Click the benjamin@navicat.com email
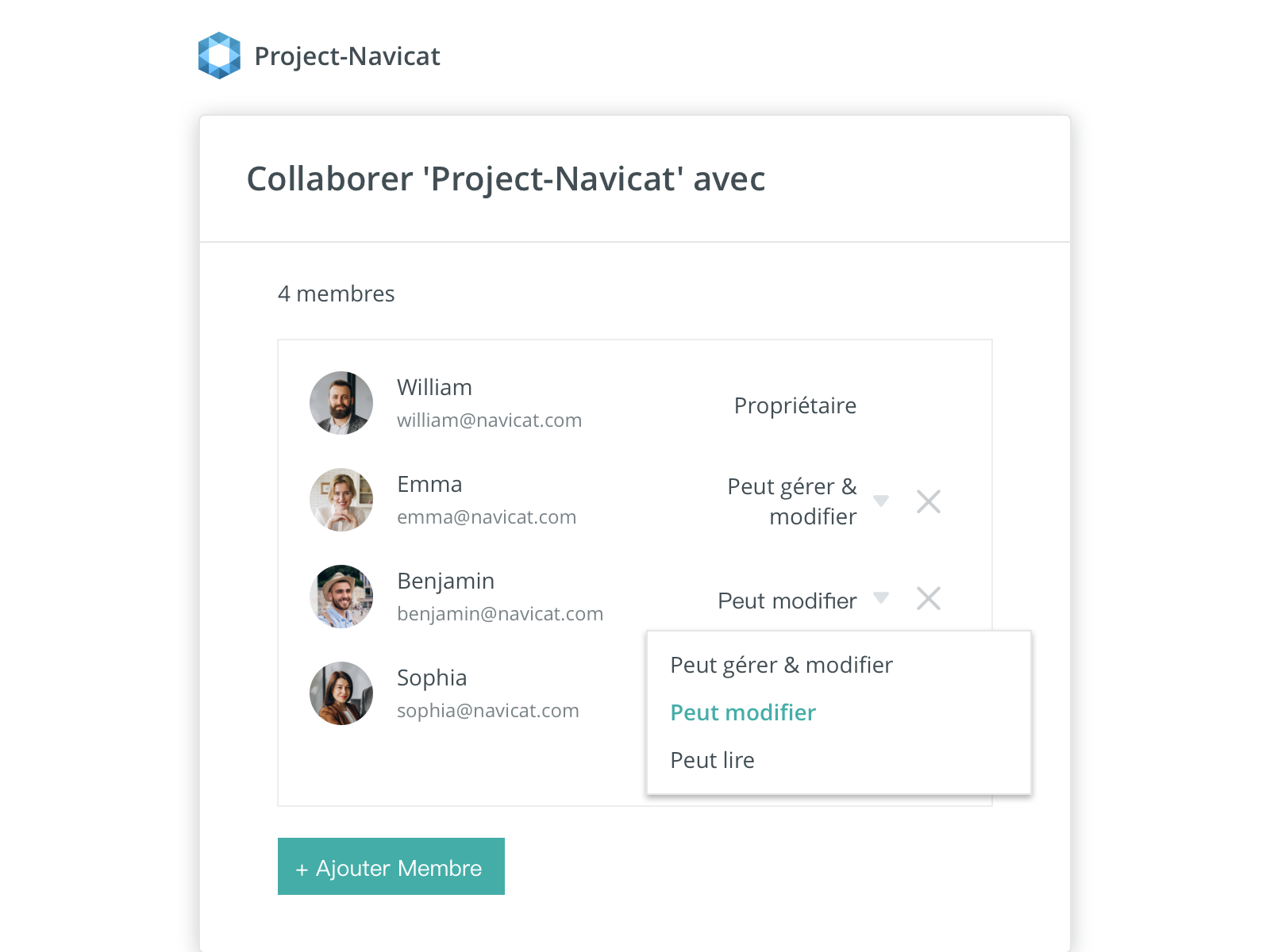The image size is (1270, 952). [500, 614]
